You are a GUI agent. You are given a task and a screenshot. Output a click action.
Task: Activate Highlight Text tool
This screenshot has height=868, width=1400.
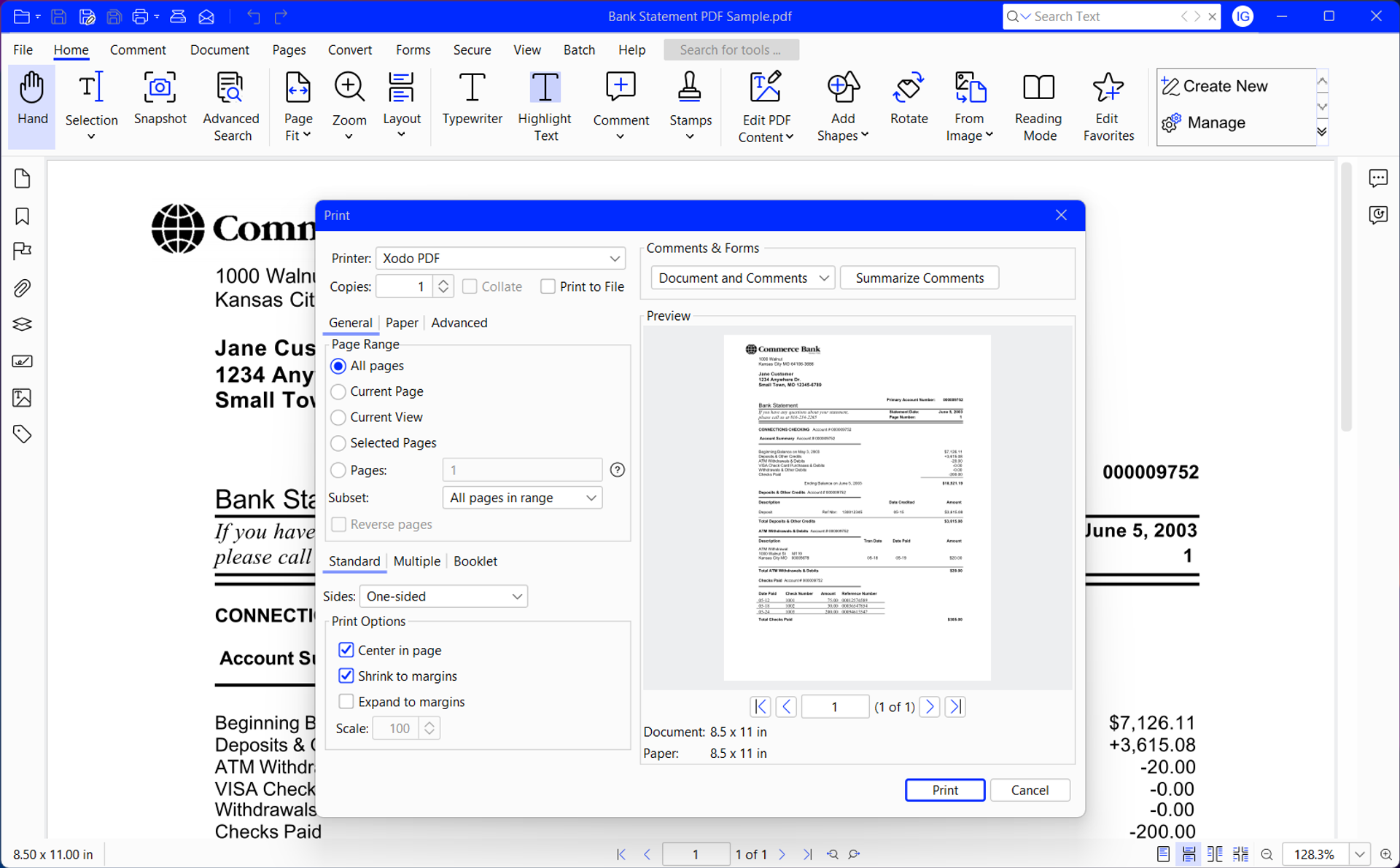545,107
